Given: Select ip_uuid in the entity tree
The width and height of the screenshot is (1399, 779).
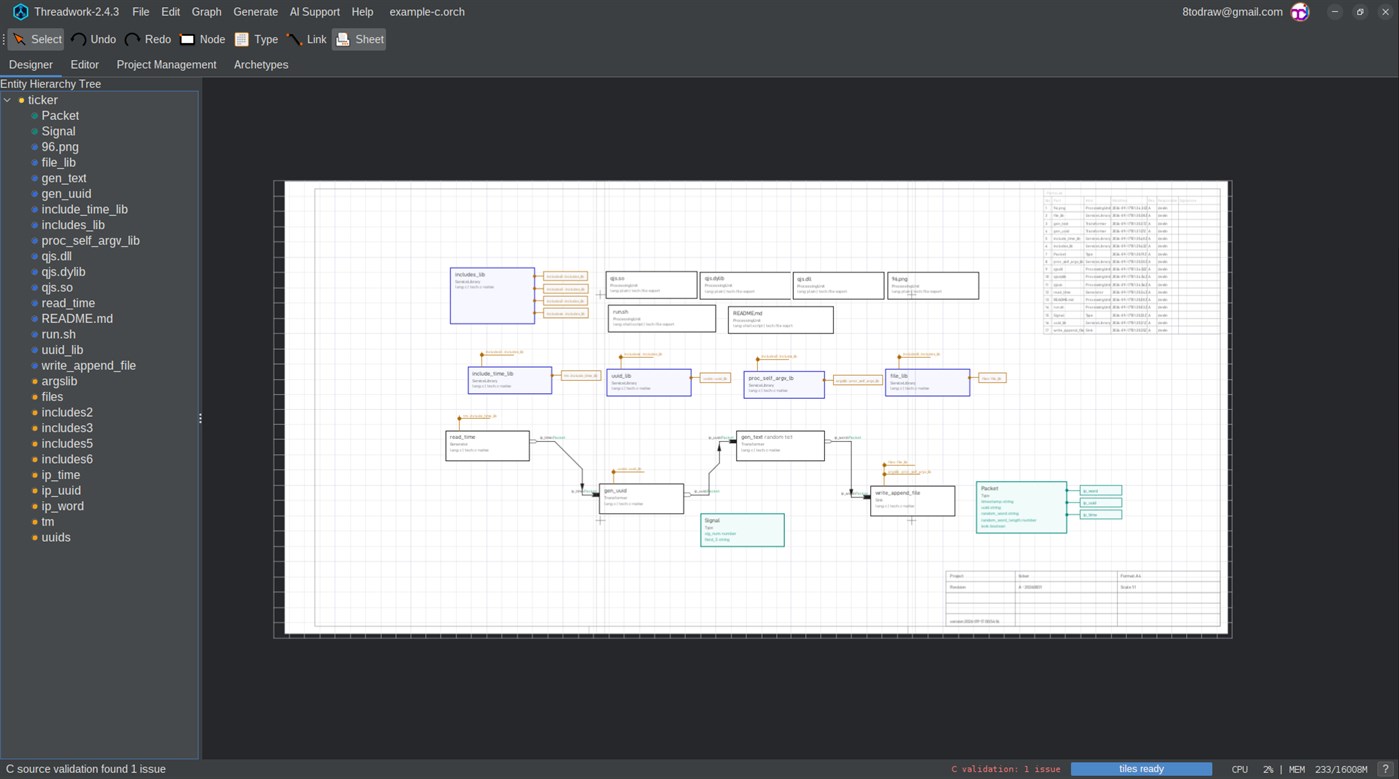Looking at the screenshot, I should point(61,491).
